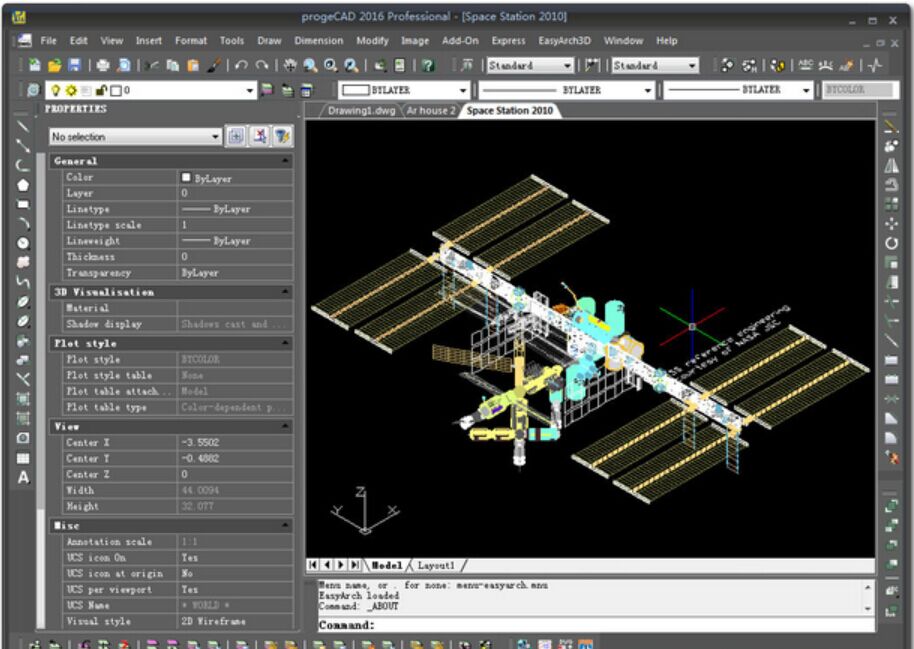Select the Line tool in the draw toolbar
This screenshot has height=649, width=914.
tap(23, 126)
